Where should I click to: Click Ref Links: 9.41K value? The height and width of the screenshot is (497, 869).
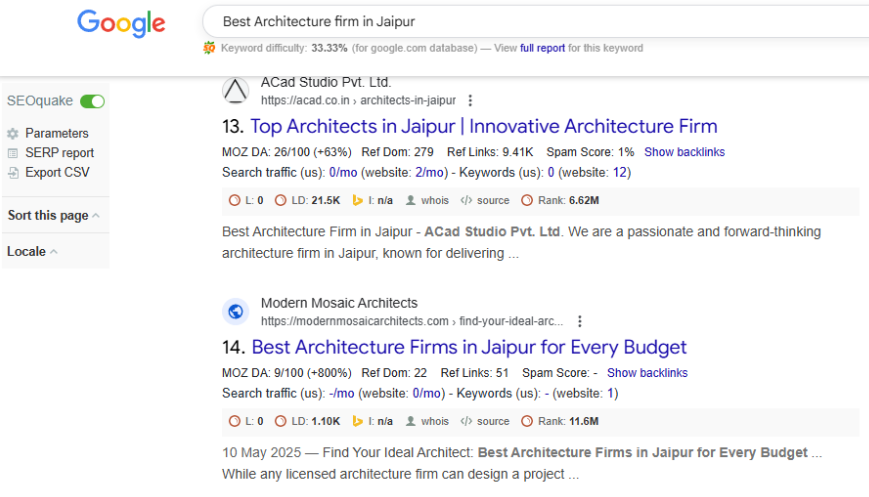pyautogui.click(x=490, y=152)
